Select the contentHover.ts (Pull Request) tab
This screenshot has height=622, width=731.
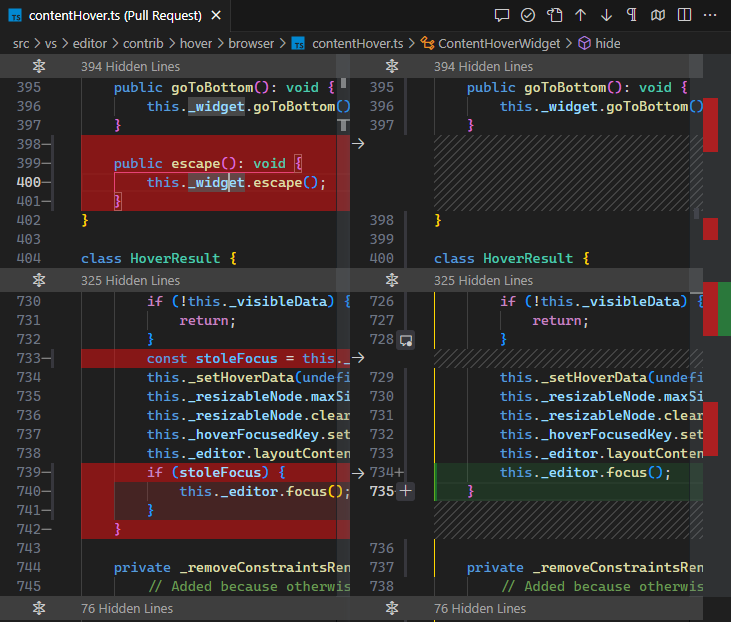point(113,16)
